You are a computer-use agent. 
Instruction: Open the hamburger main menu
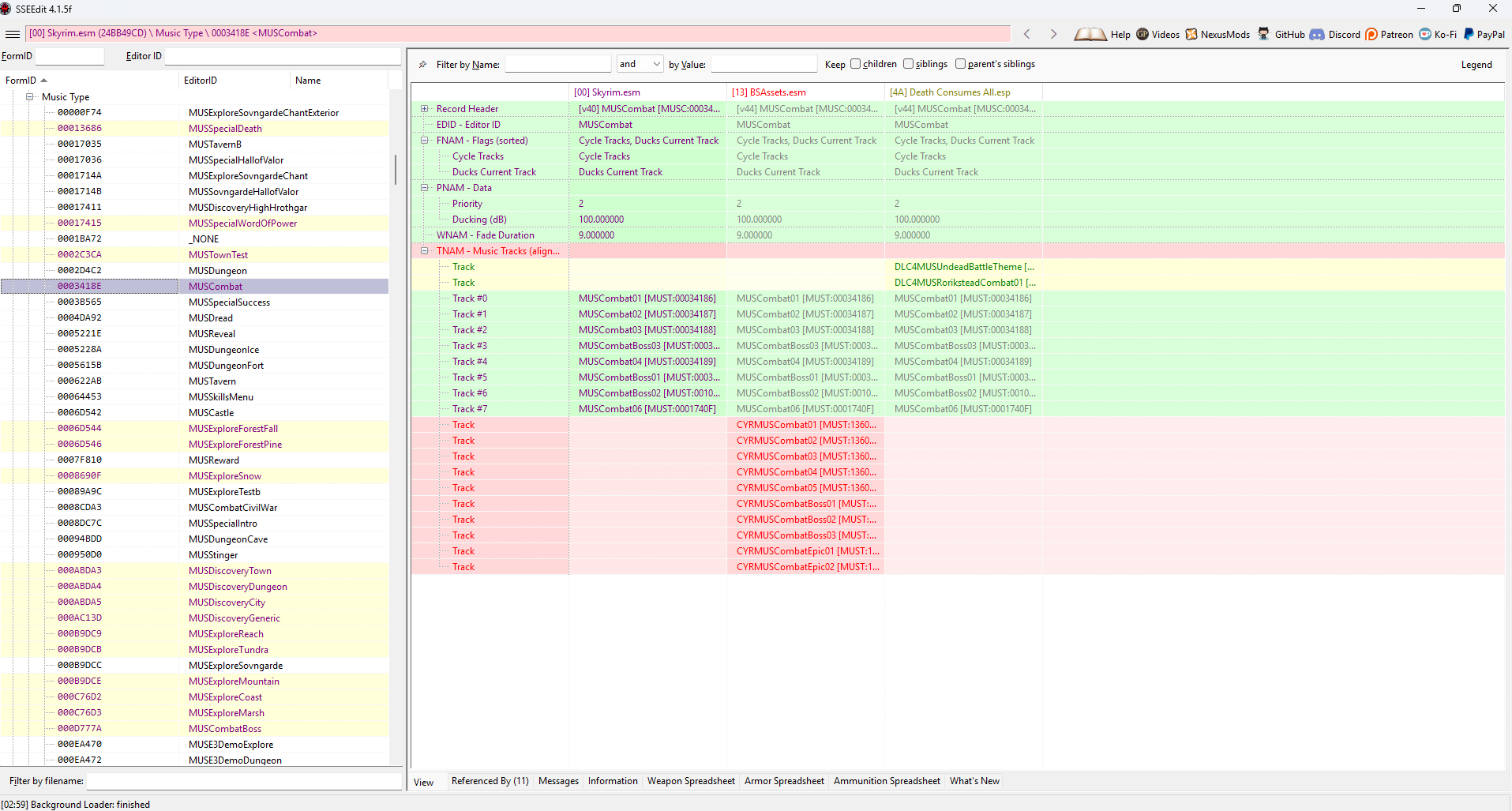[x=13, y=34]
